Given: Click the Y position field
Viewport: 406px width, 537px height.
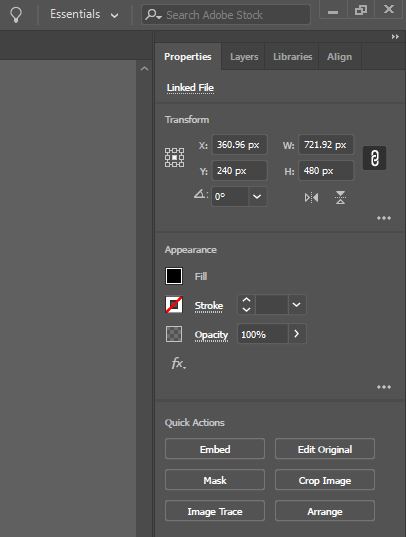Looking at the screenshot, I should click(239, 171).
